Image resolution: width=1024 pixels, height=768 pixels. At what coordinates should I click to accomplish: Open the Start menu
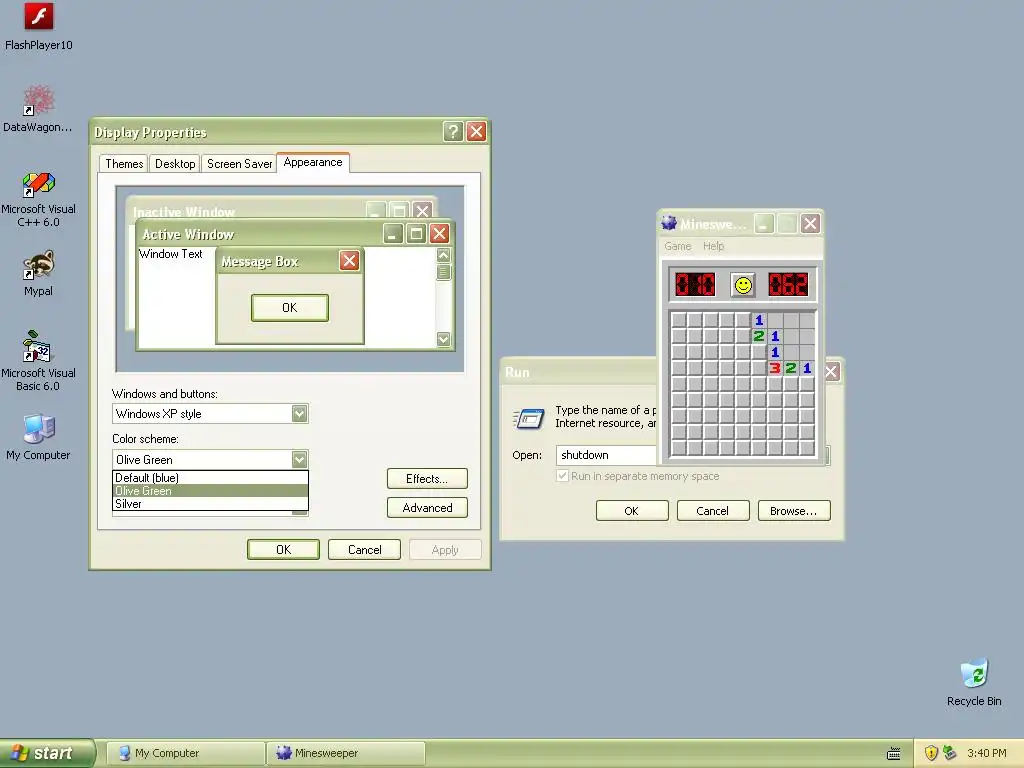[47, 753]
